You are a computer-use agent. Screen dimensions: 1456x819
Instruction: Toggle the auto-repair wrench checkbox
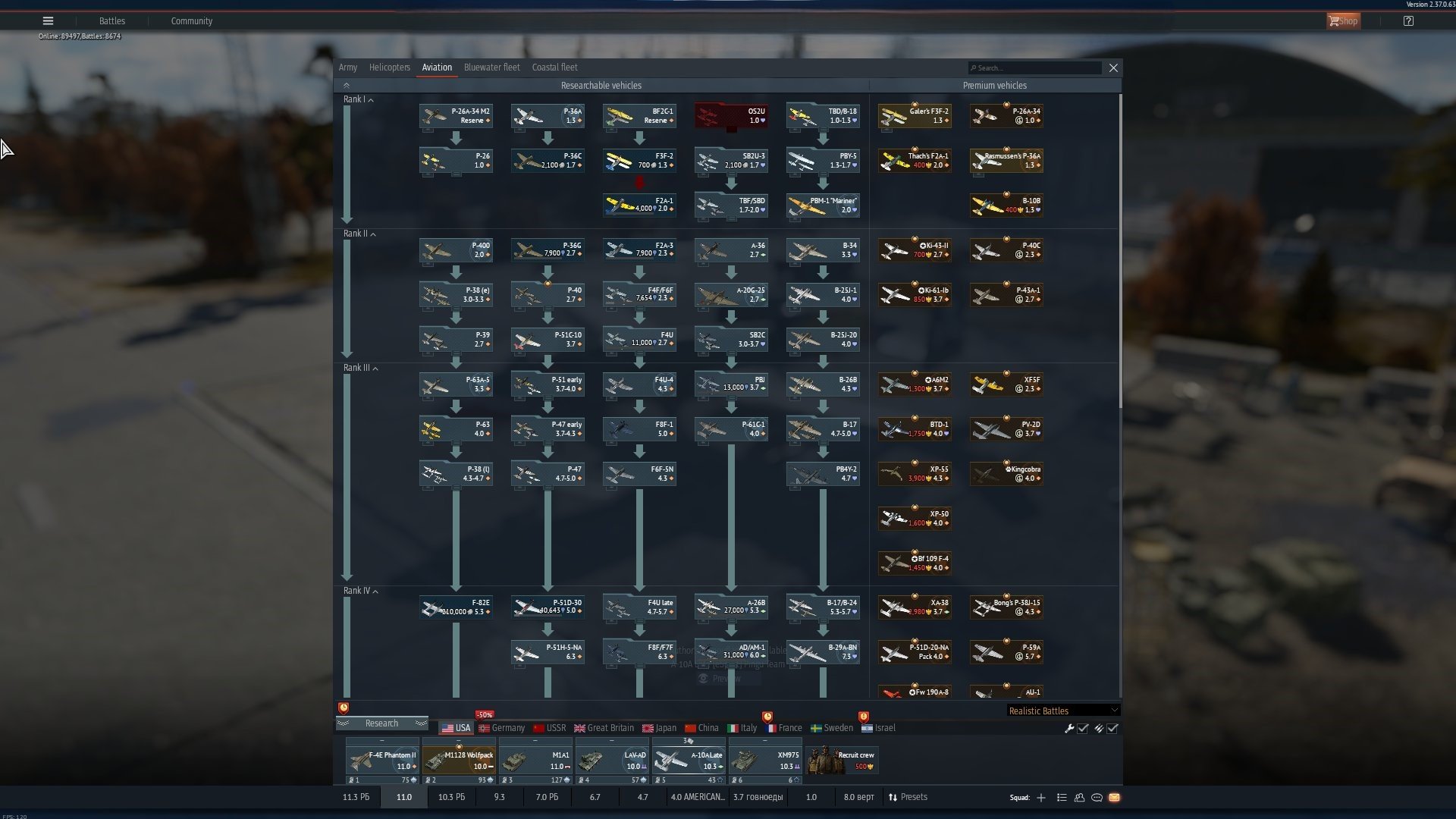click(x=1083, y=729)
